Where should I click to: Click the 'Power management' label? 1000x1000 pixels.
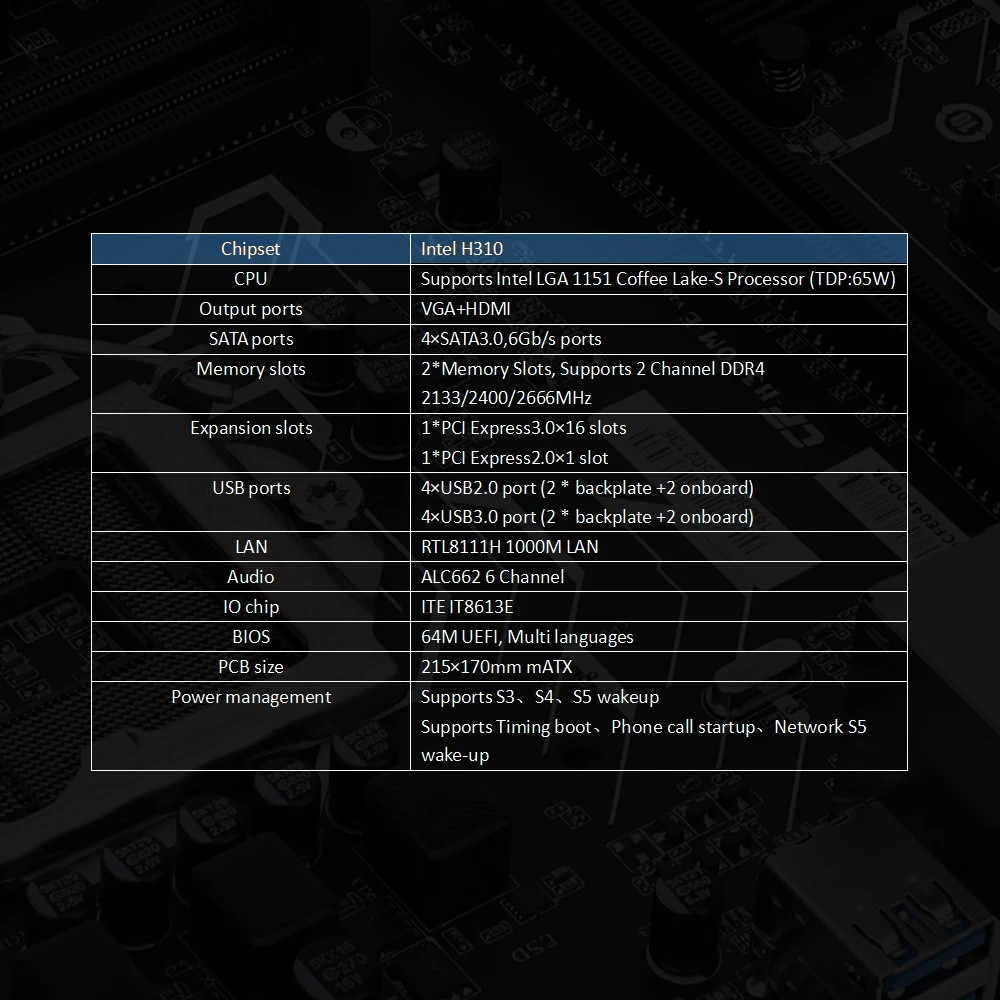click(251, 697)
